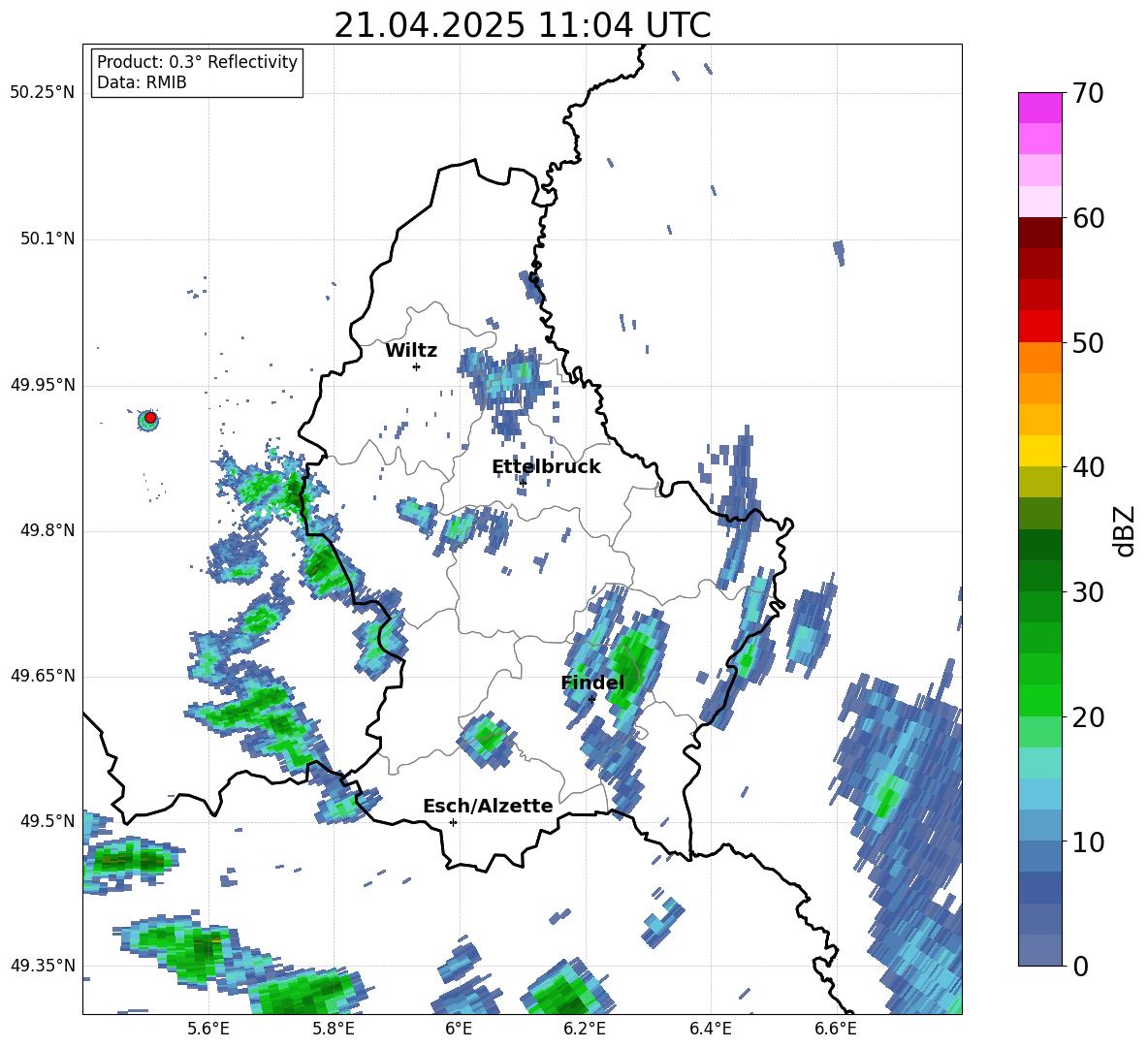Click the magenta top colorbar swatch

pyautogui.click(x=1040, y=109)
